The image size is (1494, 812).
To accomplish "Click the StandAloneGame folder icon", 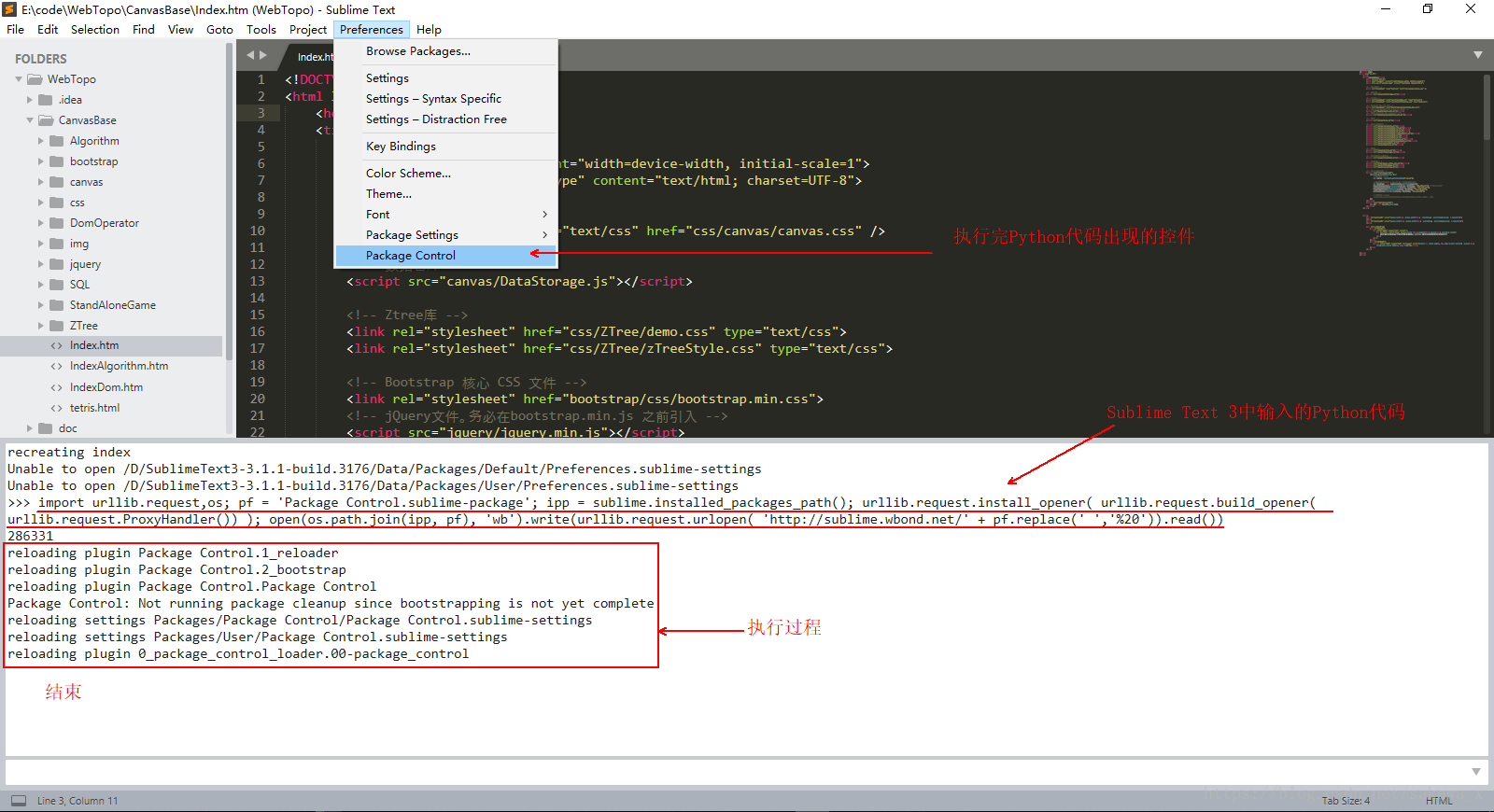I will coord(57,305).
